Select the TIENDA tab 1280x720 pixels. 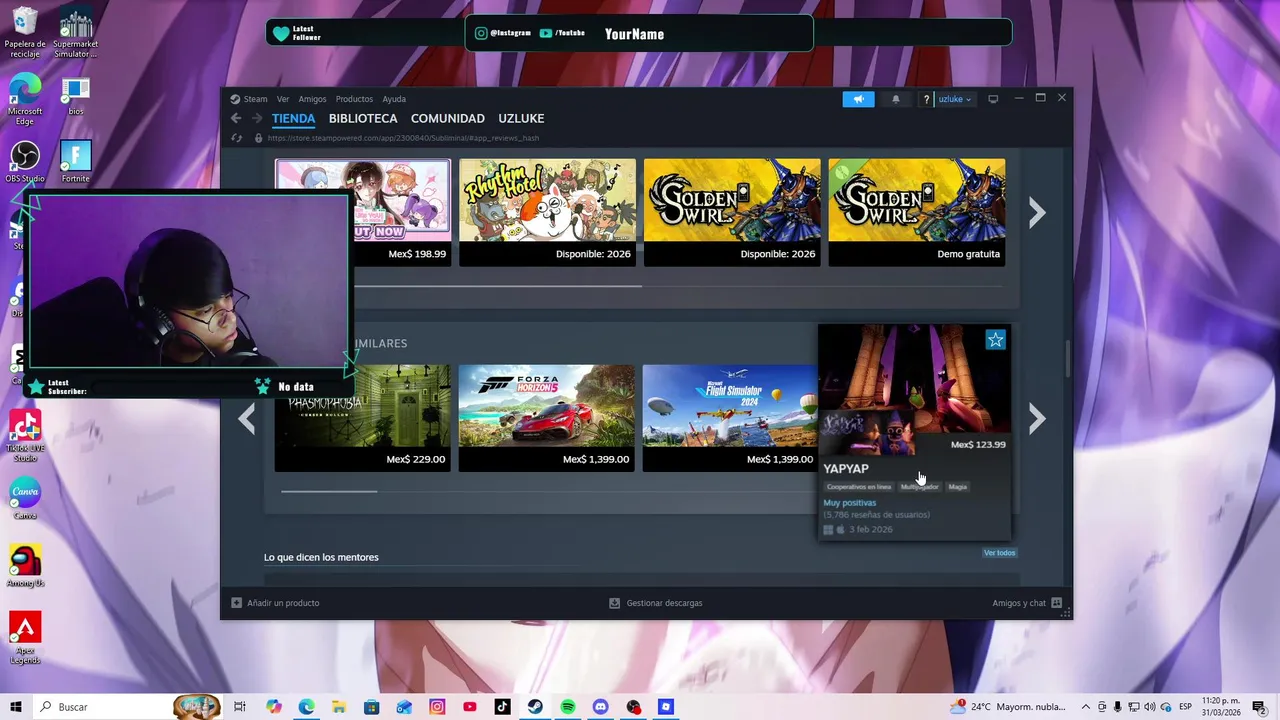[x=293, y=118]
